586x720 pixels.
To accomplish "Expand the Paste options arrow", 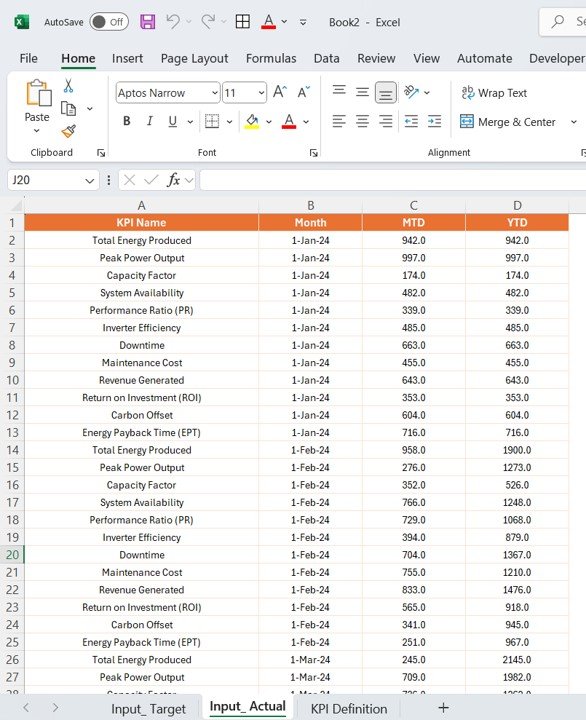I will coord(37,131).
